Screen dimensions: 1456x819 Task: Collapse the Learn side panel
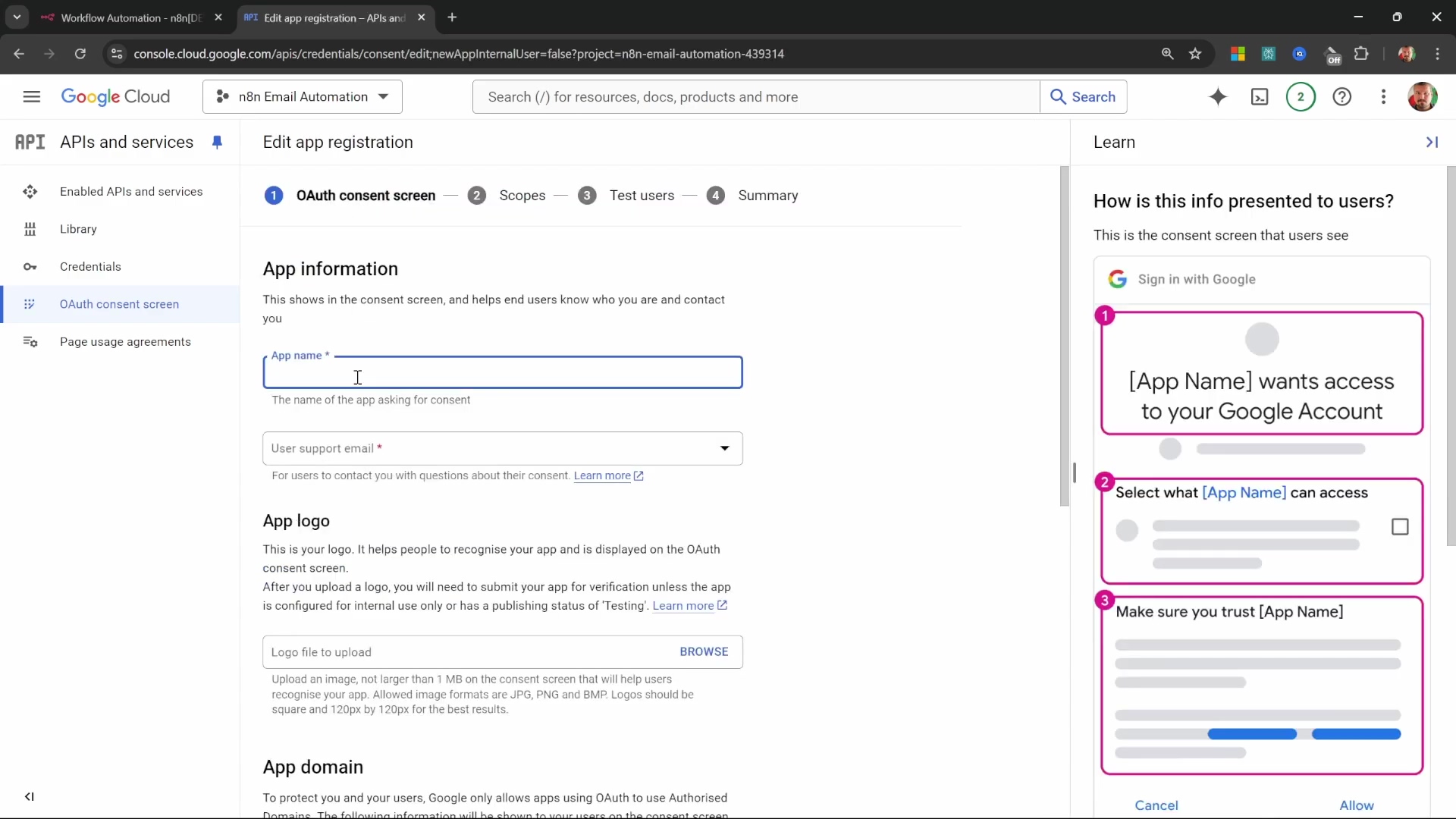(x=1432, y=142)
